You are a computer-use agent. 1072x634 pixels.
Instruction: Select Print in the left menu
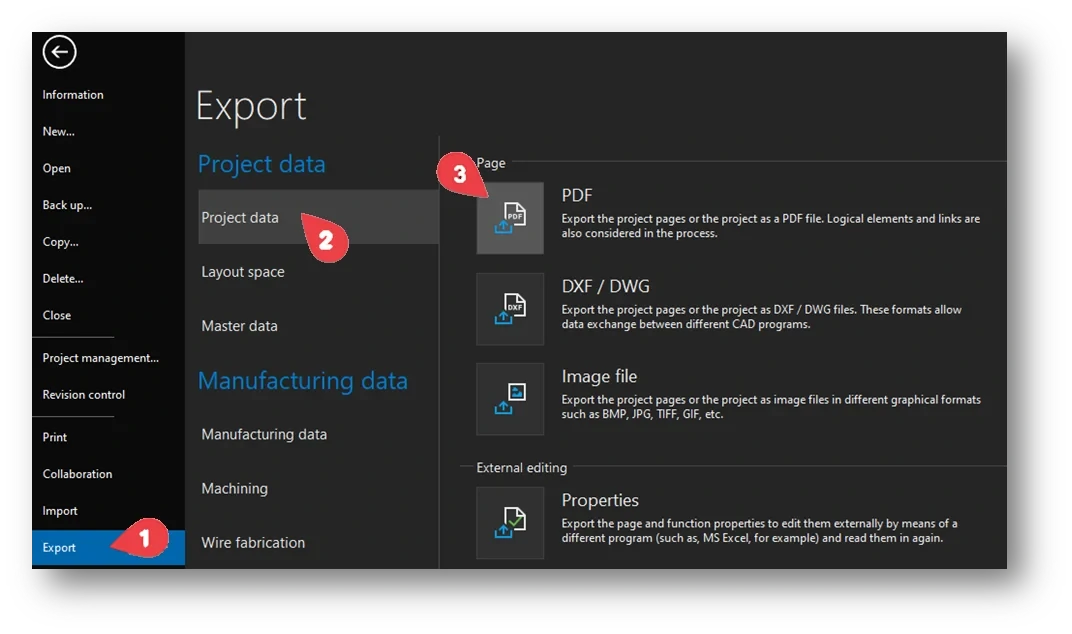(x=55, y=437)
